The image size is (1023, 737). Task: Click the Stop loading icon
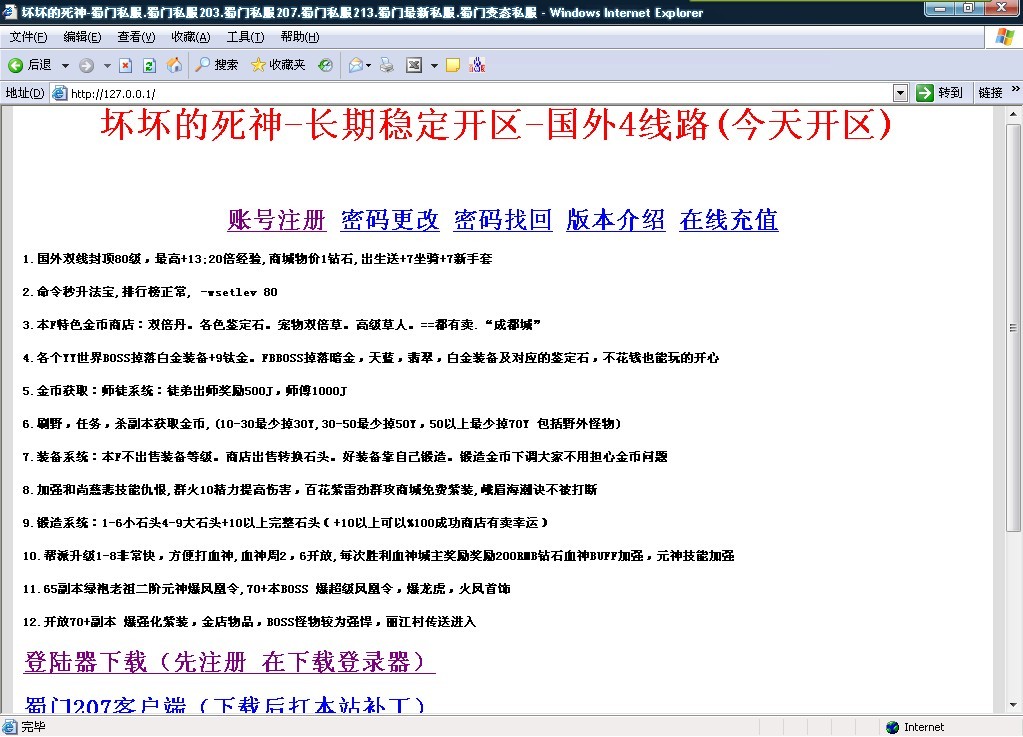tap(126, 65)
